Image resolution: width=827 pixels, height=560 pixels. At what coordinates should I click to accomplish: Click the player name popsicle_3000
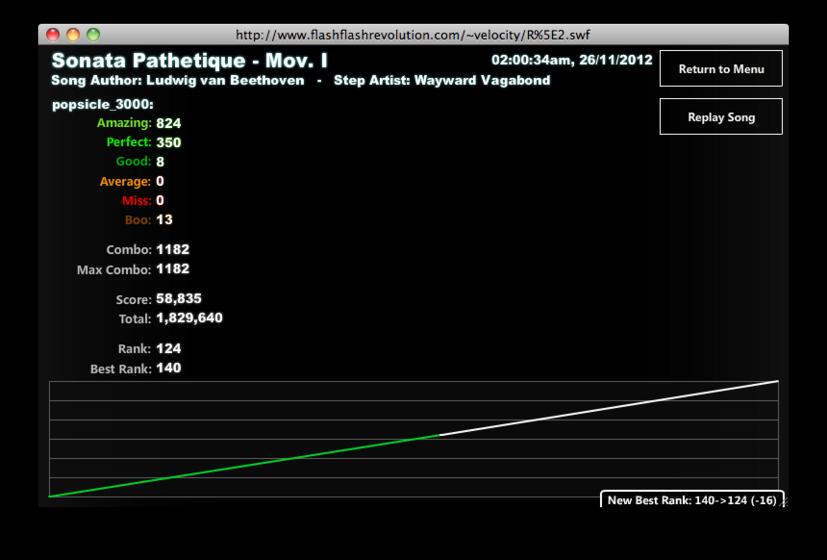pyautogui.click(x=103, y=104)
